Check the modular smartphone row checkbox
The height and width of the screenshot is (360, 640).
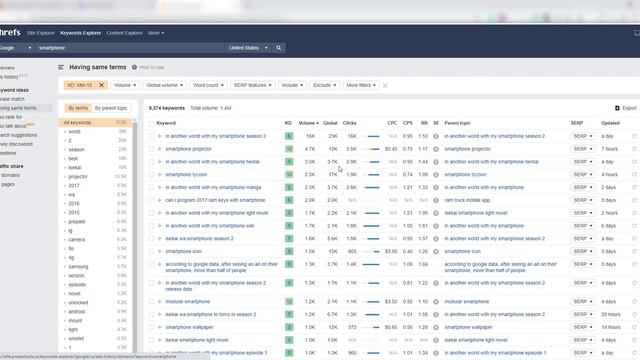[x=151, y=302]
